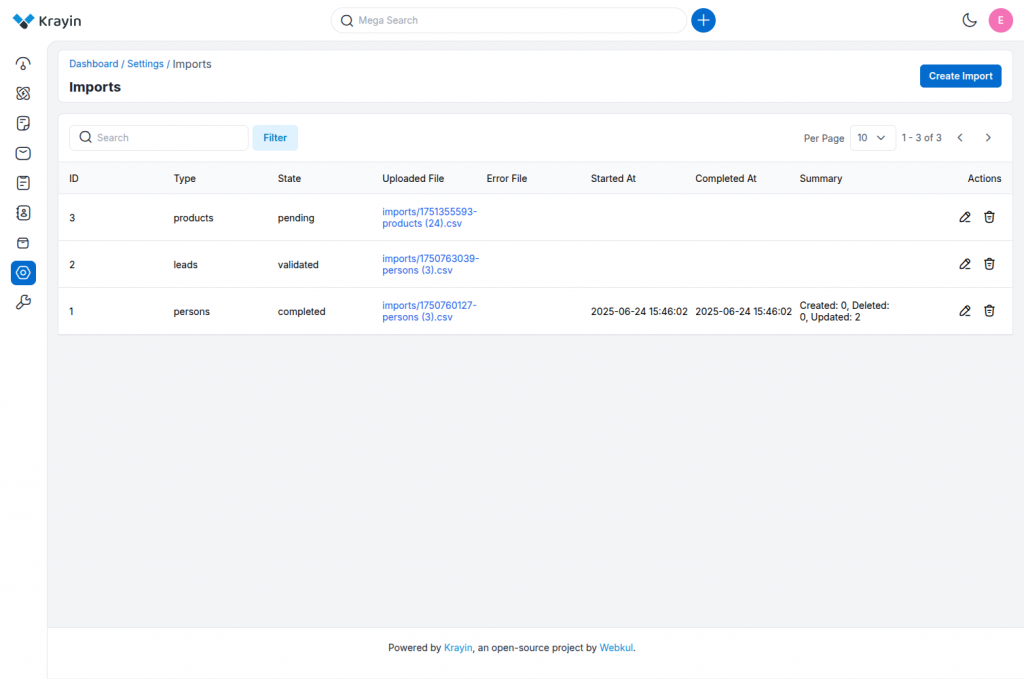1024x679 pixels.
Task: Toggle dark mode moon icon
Action: (x=969, y=20)
